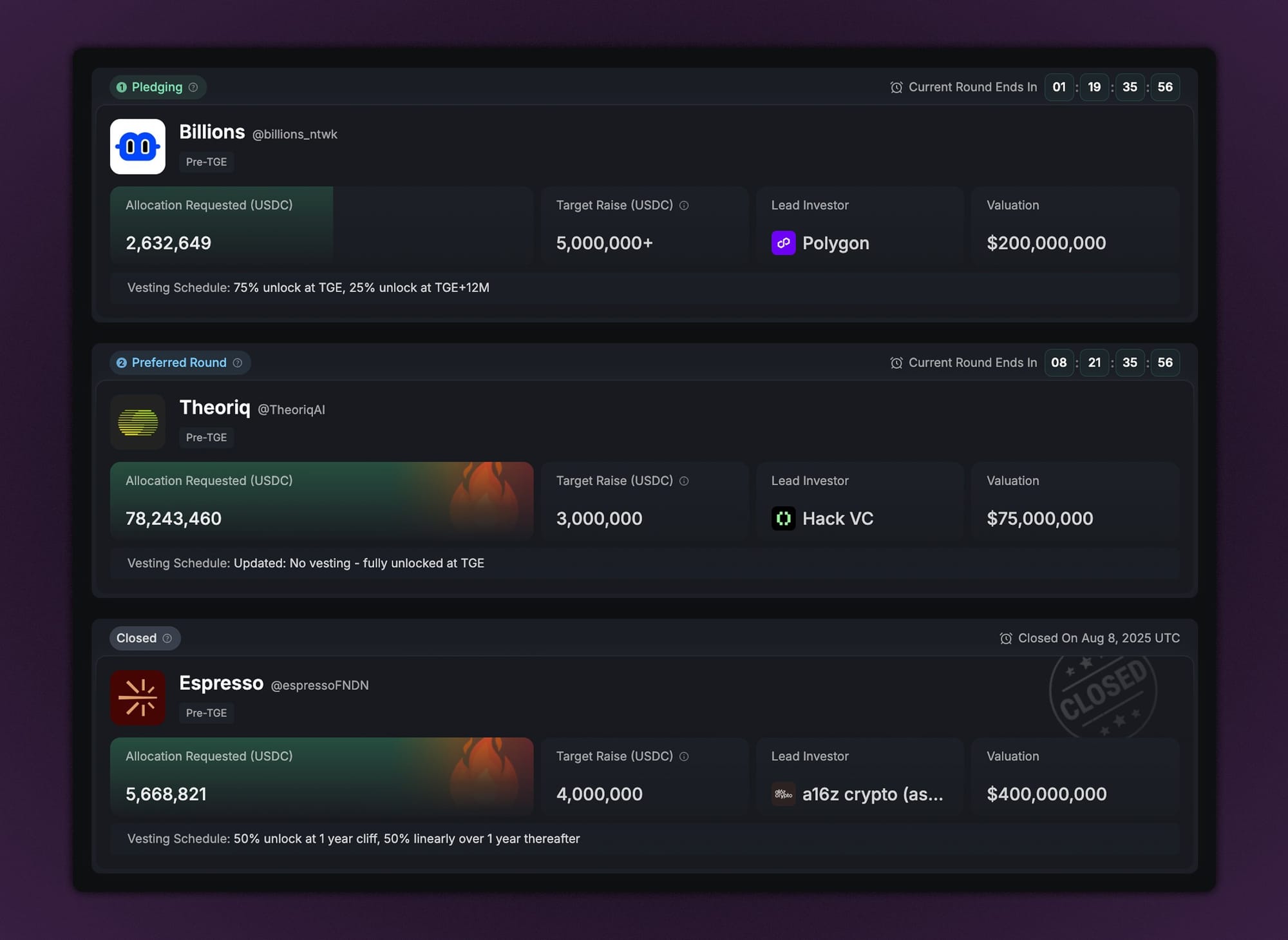Open the Billions project title
Screen dimensions: 1288x940
pyautogui.click(x=212, y=132)
